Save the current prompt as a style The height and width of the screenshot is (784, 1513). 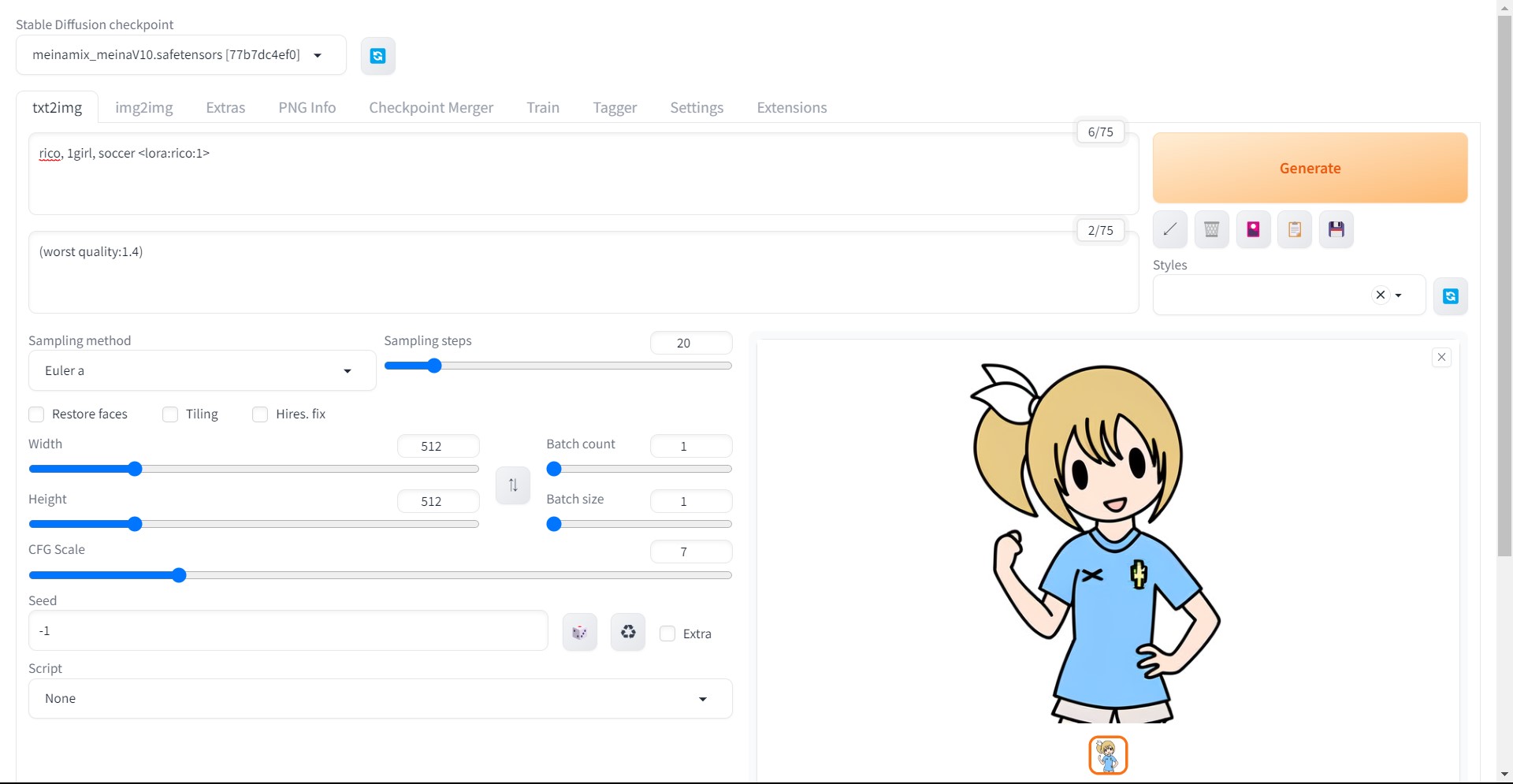tap(1336, 229)
